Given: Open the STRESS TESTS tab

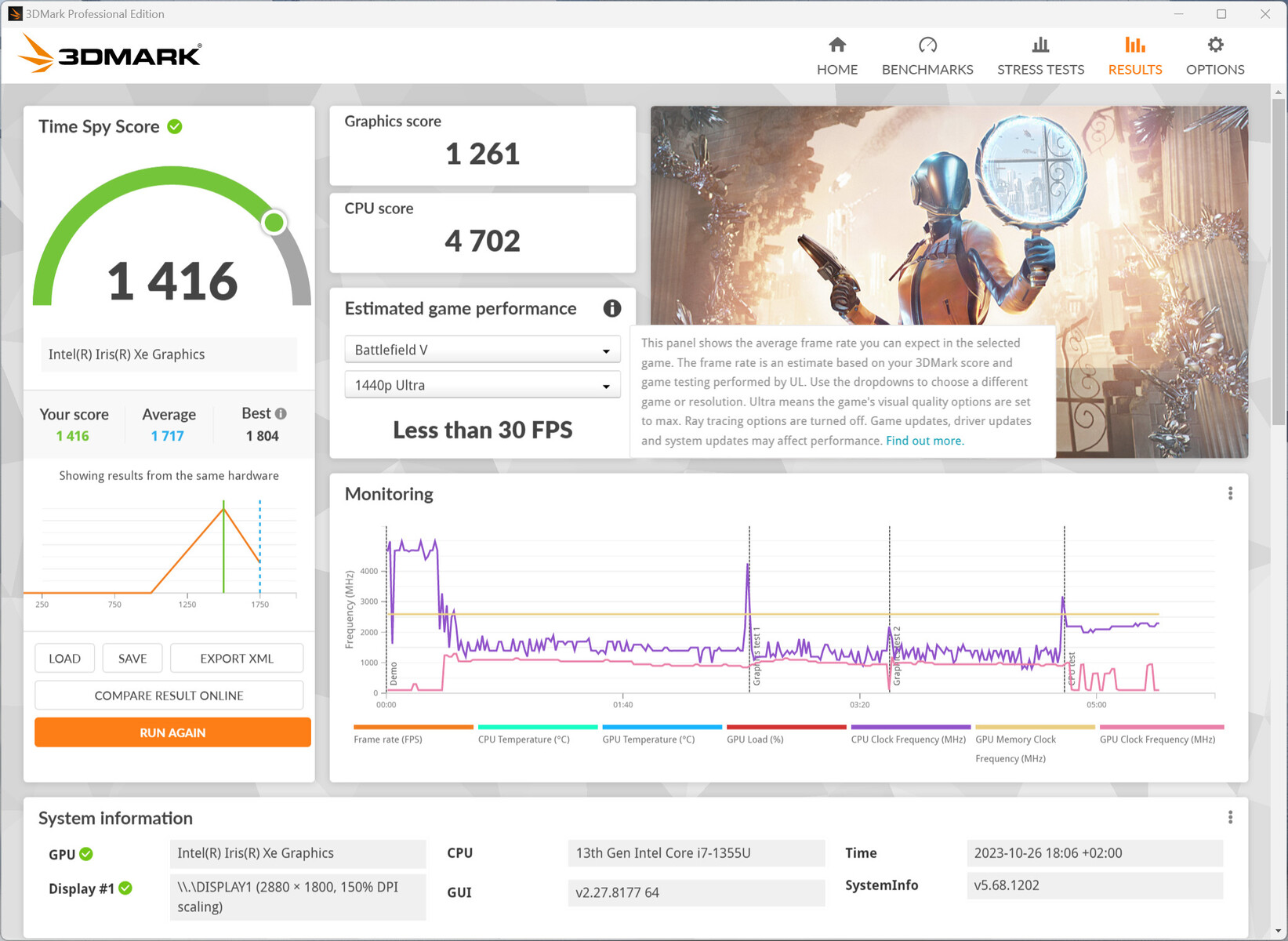Looking at the screenshot, I should click(x=1040, y=56).
